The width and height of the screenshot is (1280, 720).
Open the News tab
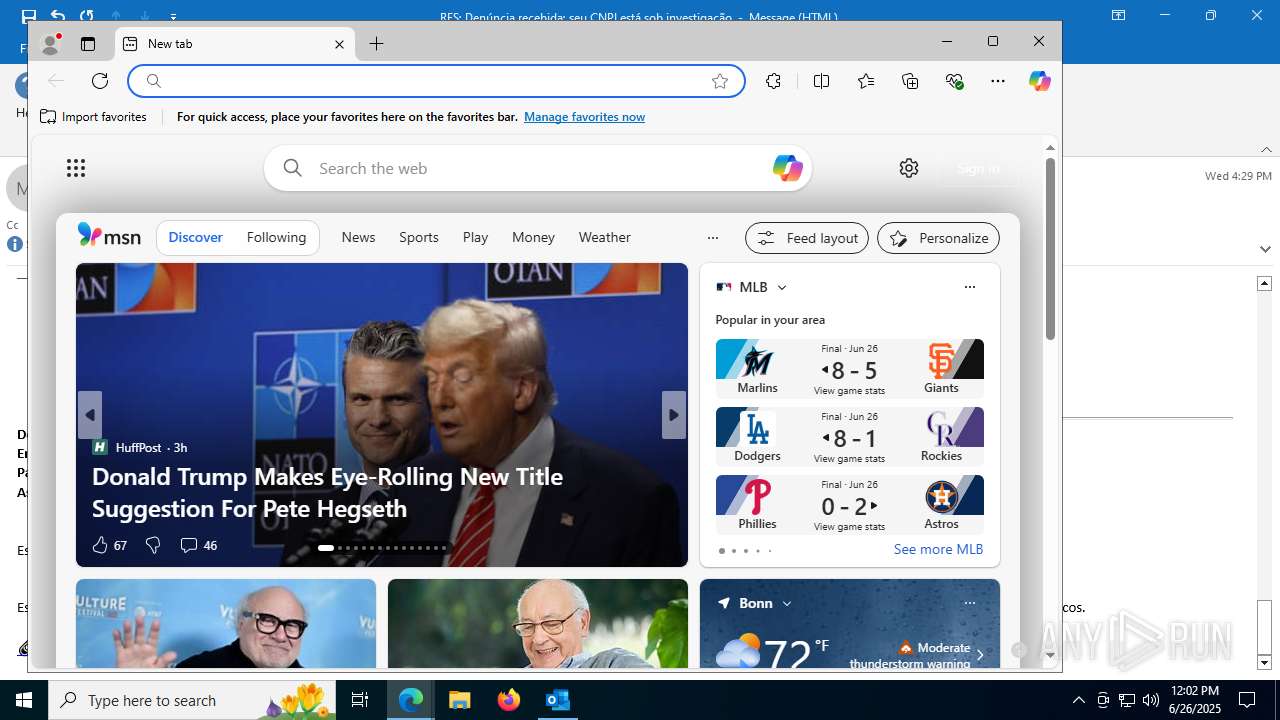coord(358,238)
